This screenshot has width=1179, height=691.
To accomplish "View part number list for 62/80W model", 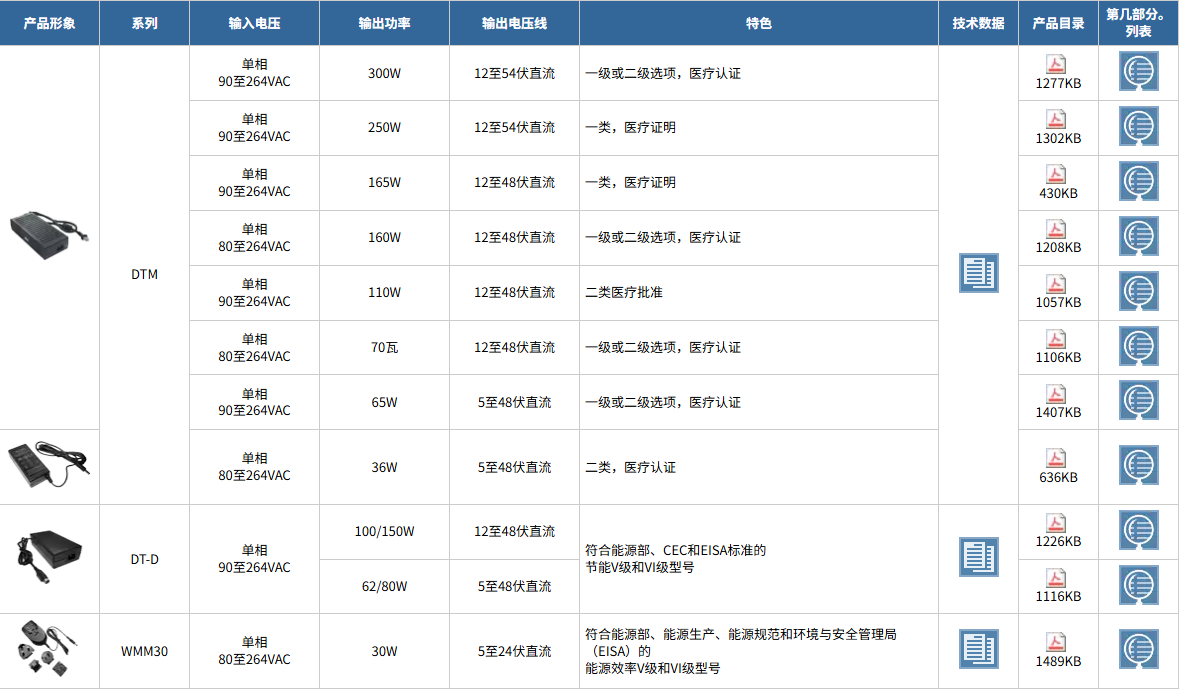I will pos(1138,585).
